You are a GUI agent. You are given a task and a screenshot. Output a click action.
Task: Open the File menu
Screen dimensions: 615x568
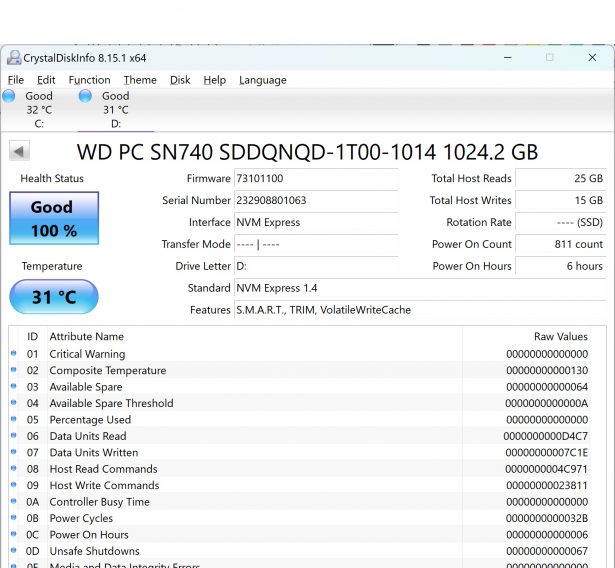point(16,80)
